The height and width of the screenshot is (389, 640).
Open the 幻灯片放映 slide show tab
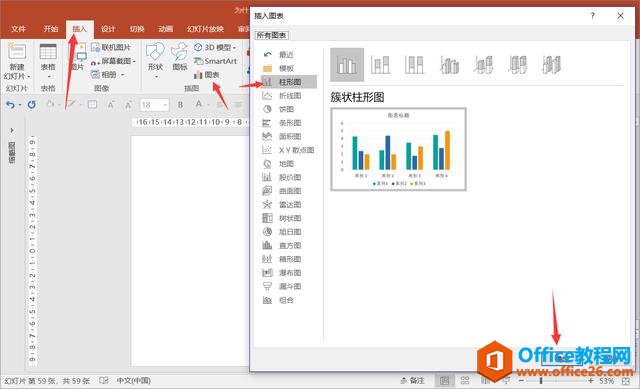click(x=205, y=29)
